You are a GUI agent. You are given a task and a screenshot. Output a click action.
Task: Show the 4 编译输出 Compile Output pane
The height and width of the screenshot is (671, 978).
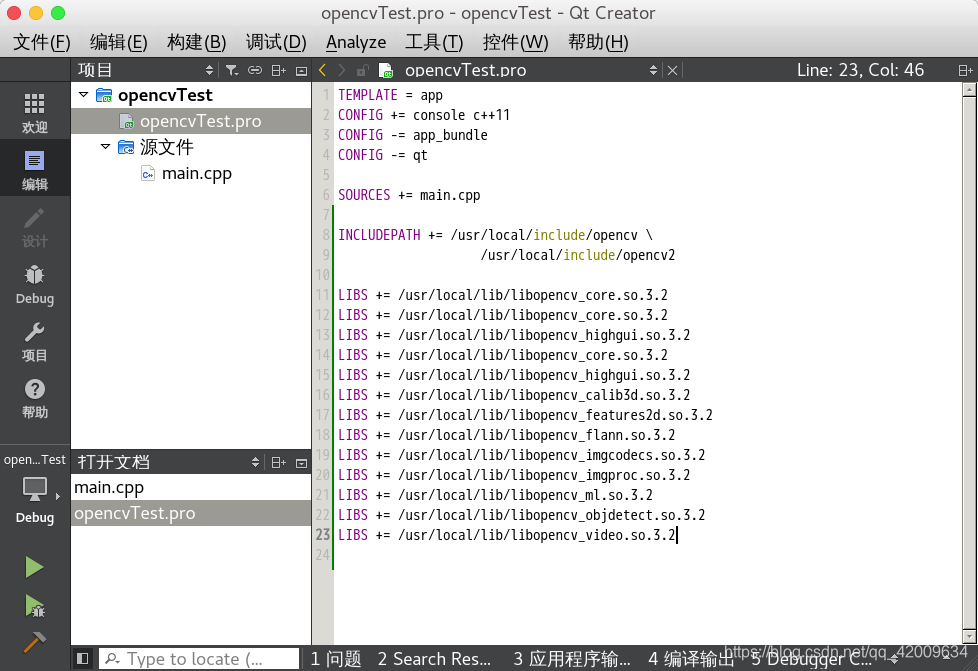[x=691, y=659]
